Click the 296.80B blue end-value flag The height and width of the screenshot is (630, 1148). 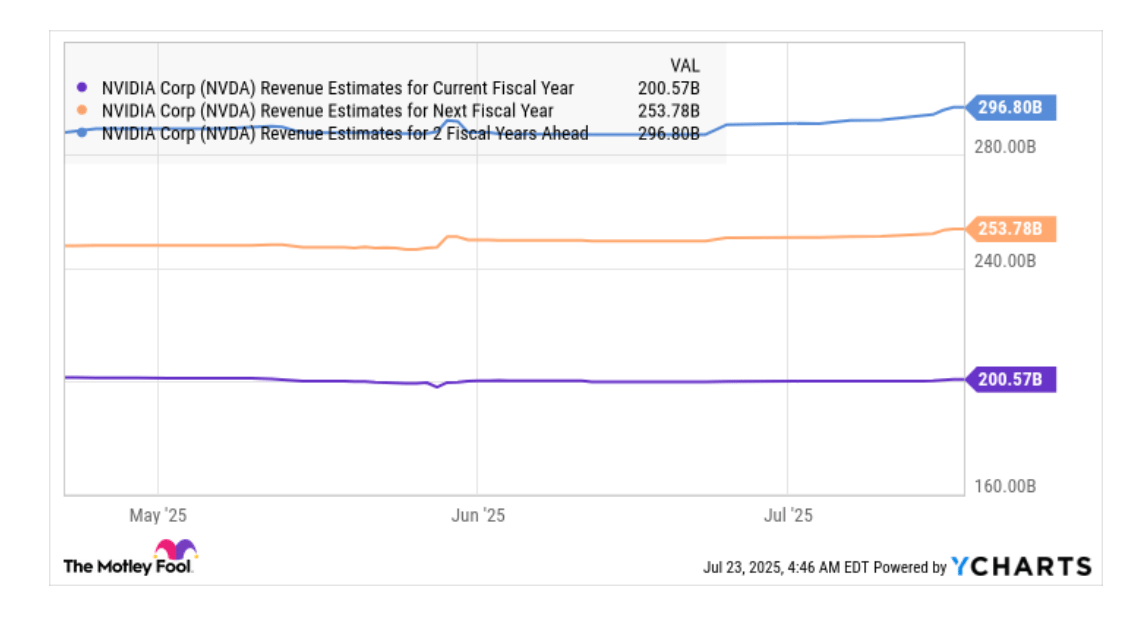[x=1010, y=108]
